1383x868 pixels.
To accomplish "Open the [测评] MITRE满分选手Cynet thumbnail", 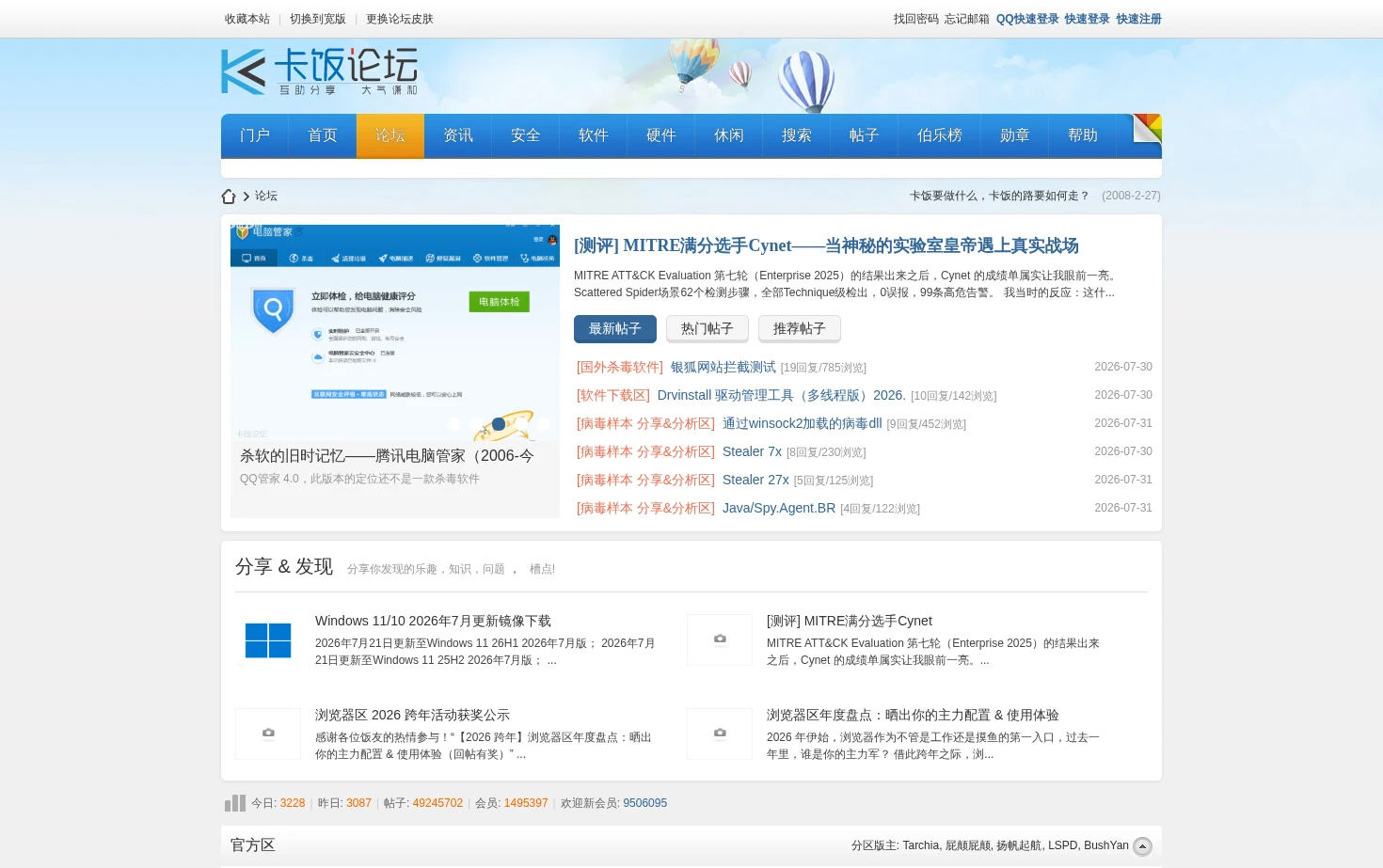I will (720, 640).
